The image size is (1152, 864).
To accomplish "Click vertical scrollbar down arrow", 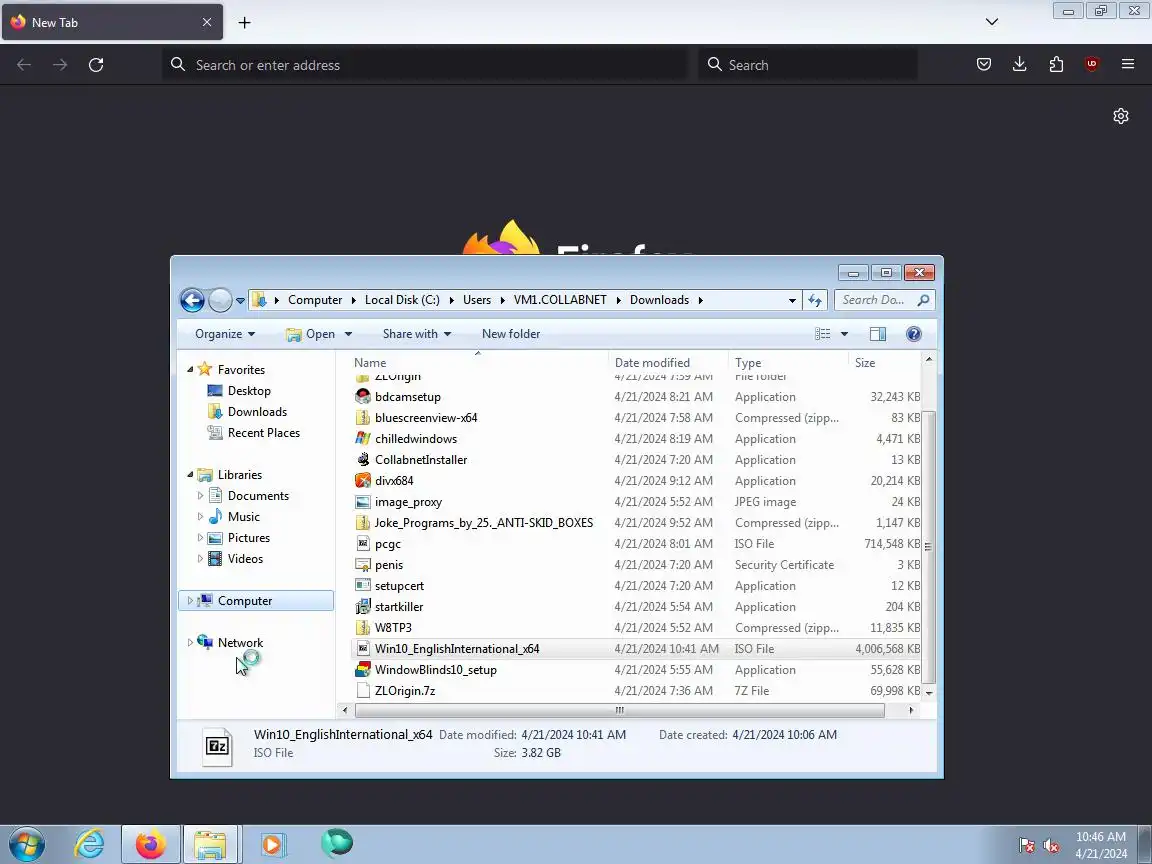I will point(929,693).
